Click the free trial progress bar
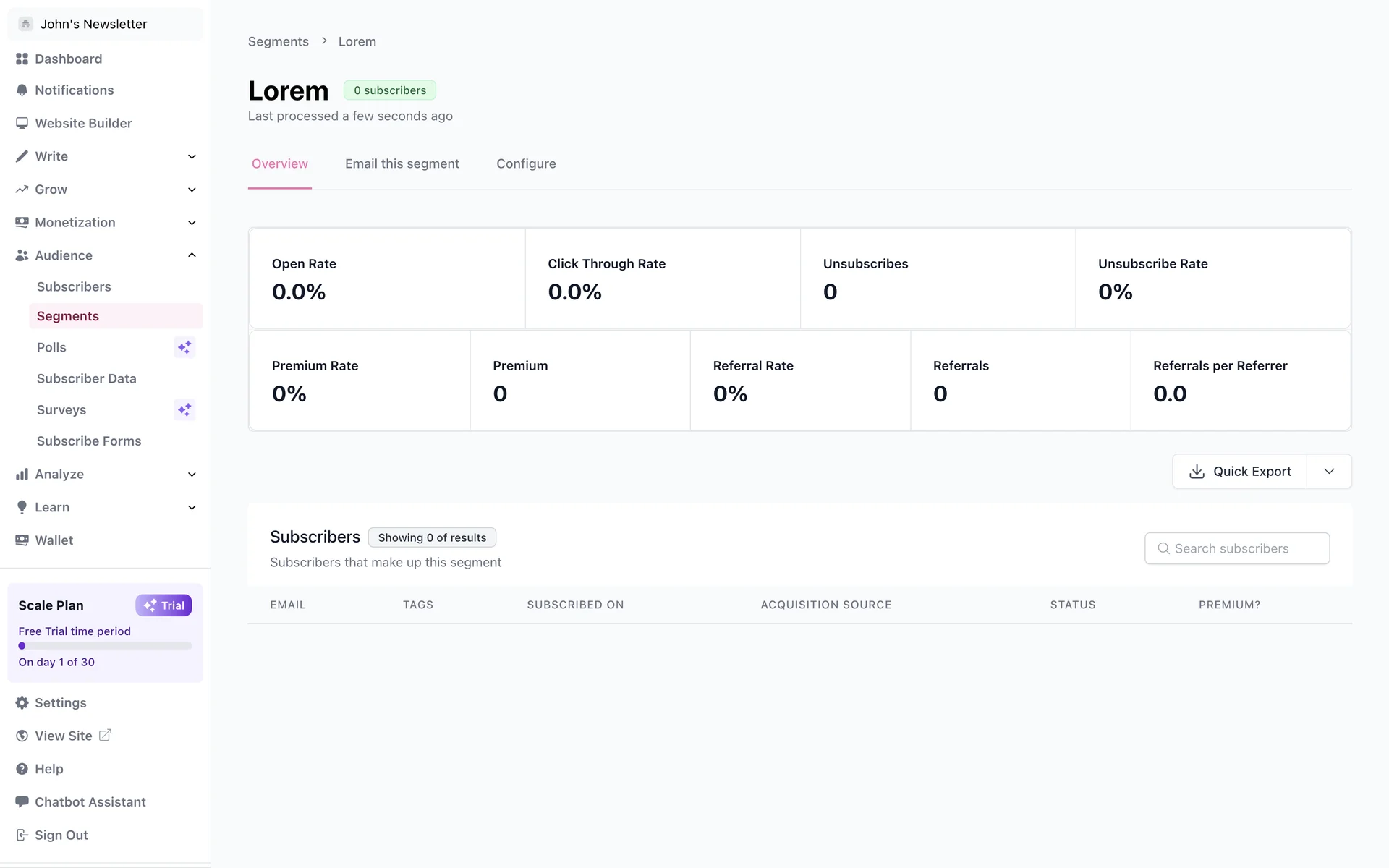 pos(105,646)
